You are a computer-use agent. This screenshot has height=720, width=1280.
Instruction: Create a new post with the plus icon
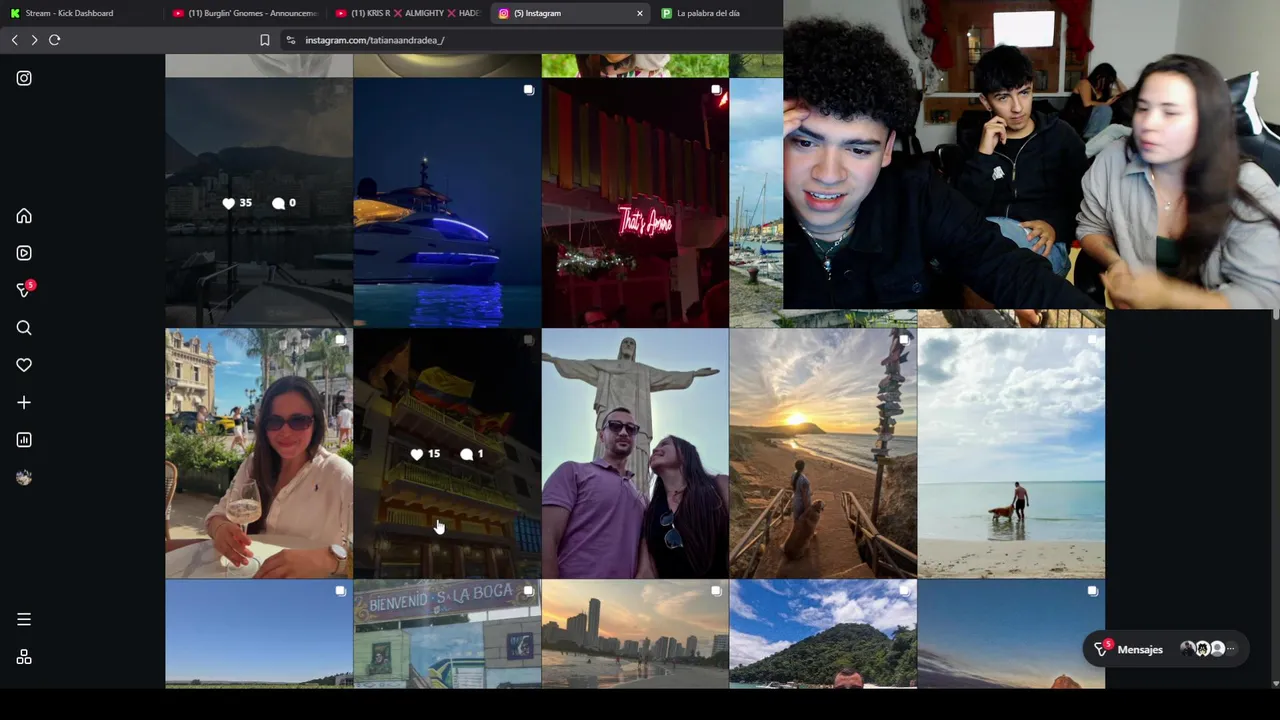[x=24, y=403]
